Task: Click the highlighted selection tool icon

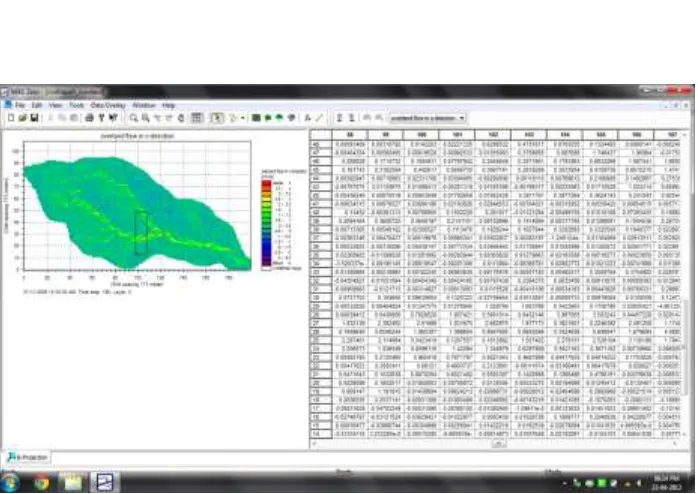Action: coord(217,118)
